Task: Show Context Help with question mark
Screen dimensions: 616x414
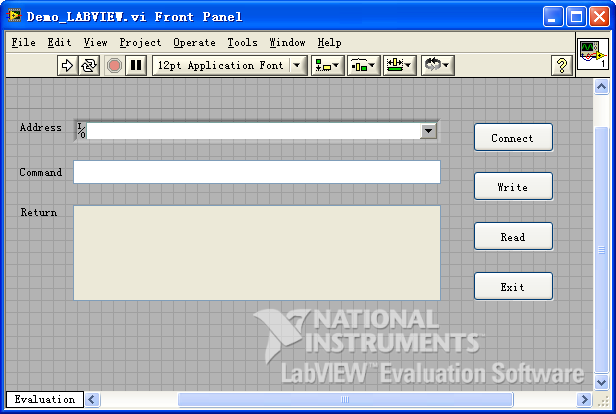Action: tap(562, 65)
